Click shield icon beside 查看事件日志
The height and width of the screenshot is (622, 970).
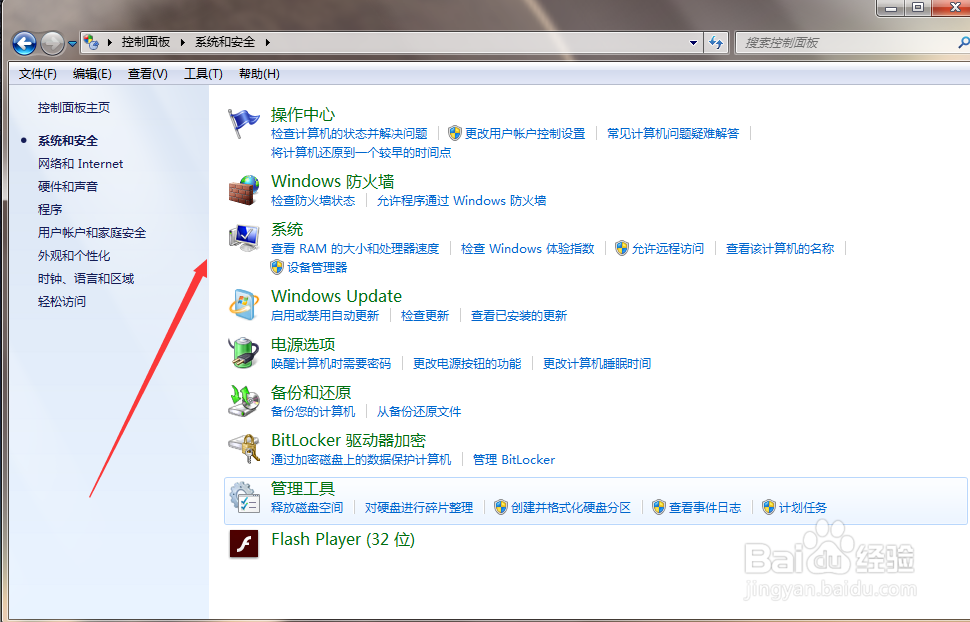[x=659, y=508]
